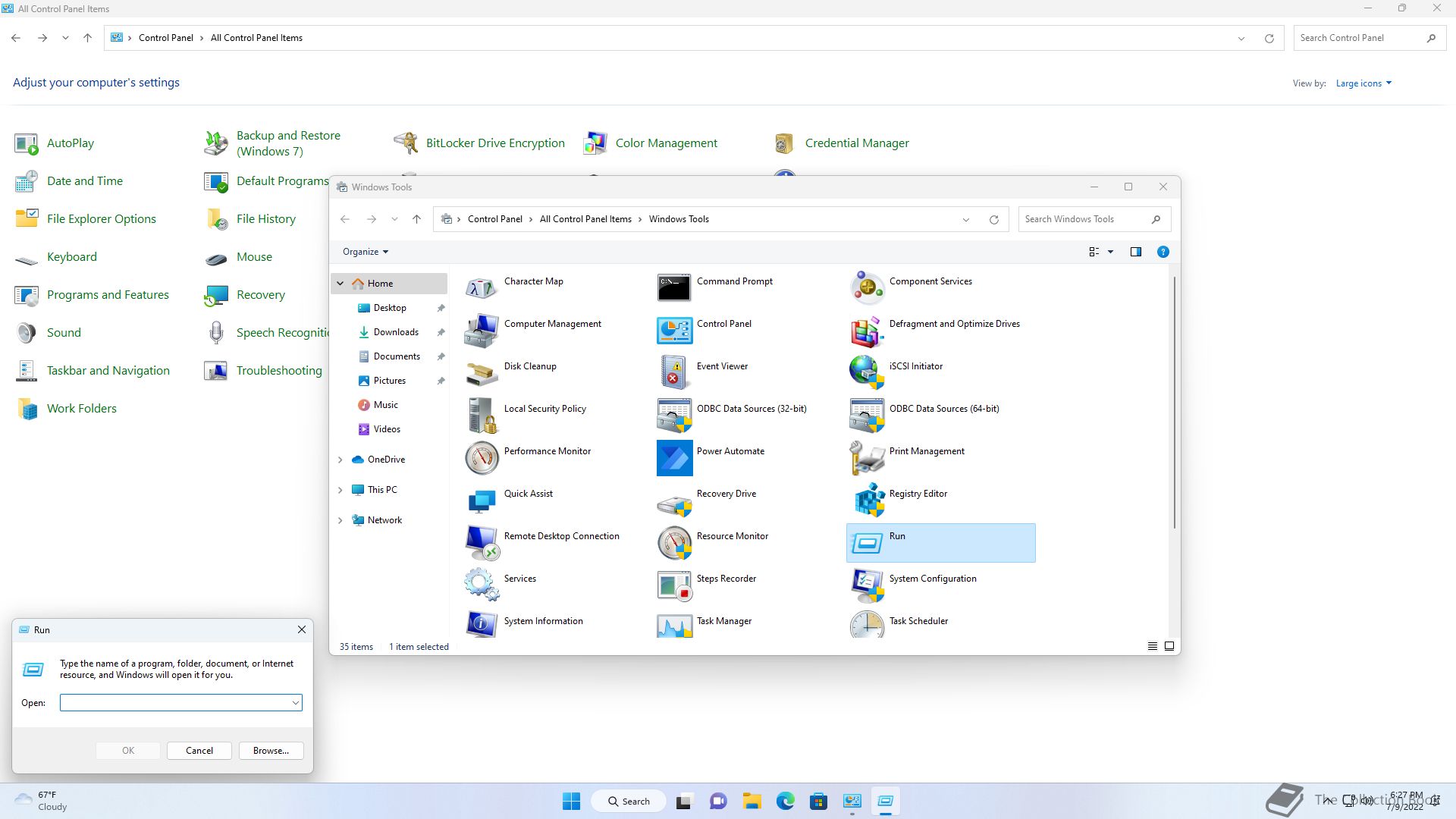The width and height of the screenshot is (1456, 819).
Task: Toggle the preview pane in Windows Tools
Action: (1136, 252)
